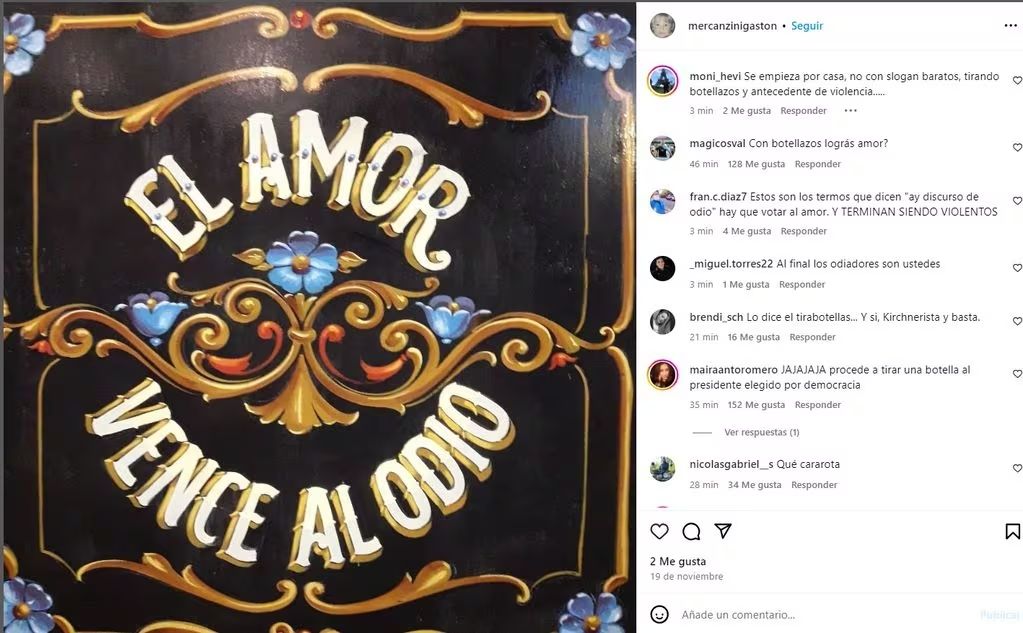
Task: Follow mercanzinigaston via Seguir
Action: [807, 25]
